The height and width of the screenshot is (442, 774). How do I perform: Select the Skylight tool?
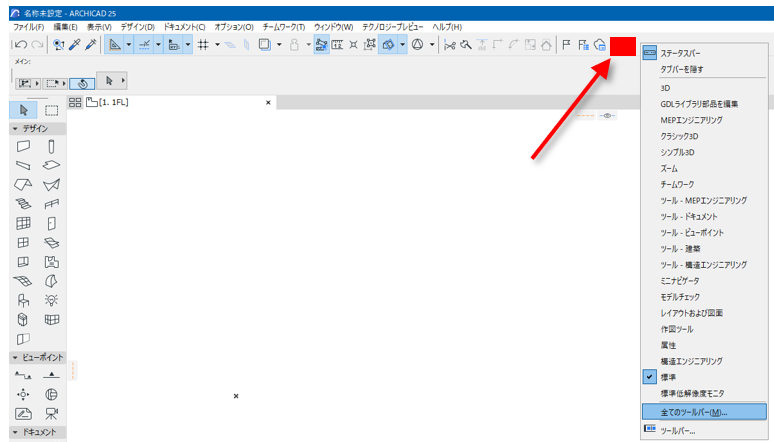point(51,242)
